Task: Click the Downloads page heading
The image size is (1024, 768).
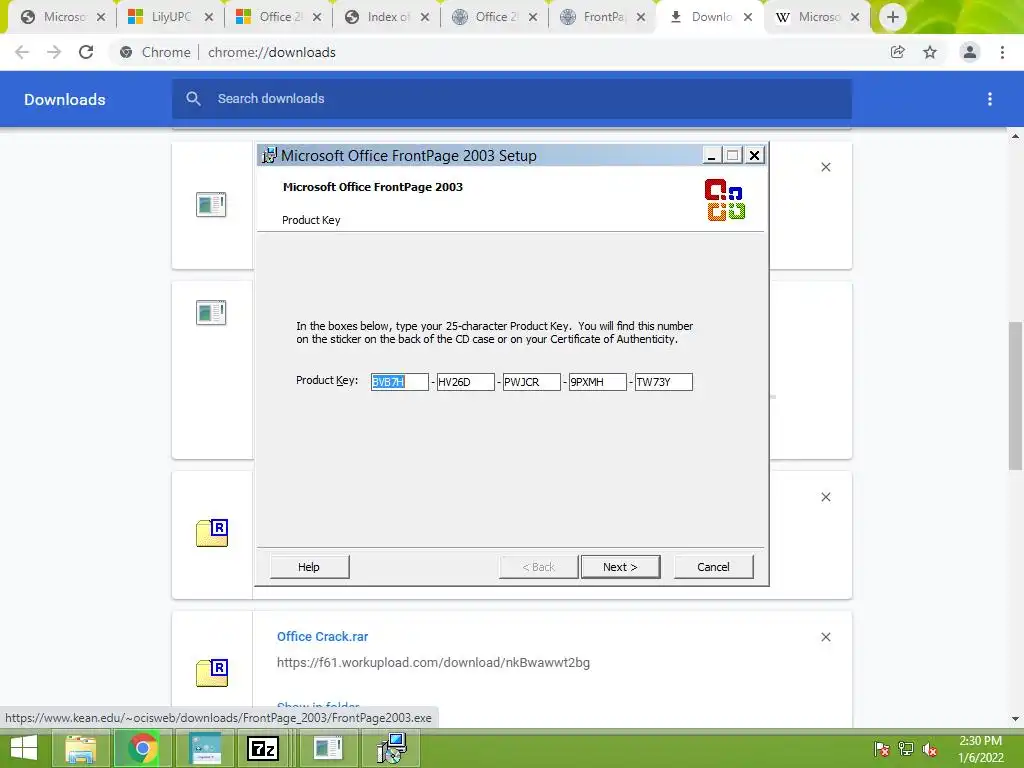Action: tap(65, 99)
